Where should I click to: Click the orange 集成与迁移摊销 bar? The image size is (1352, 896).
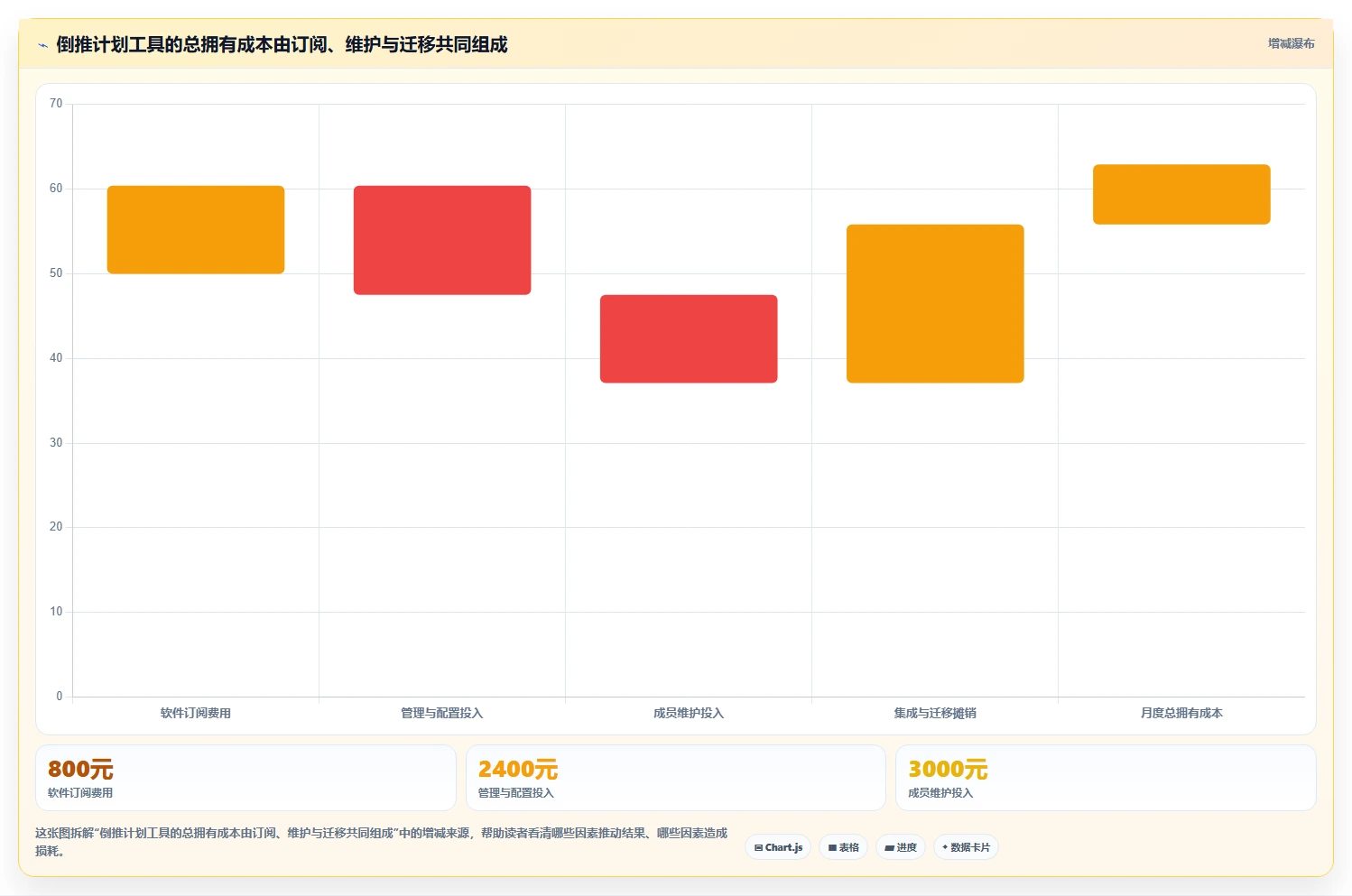coord(935,303)
